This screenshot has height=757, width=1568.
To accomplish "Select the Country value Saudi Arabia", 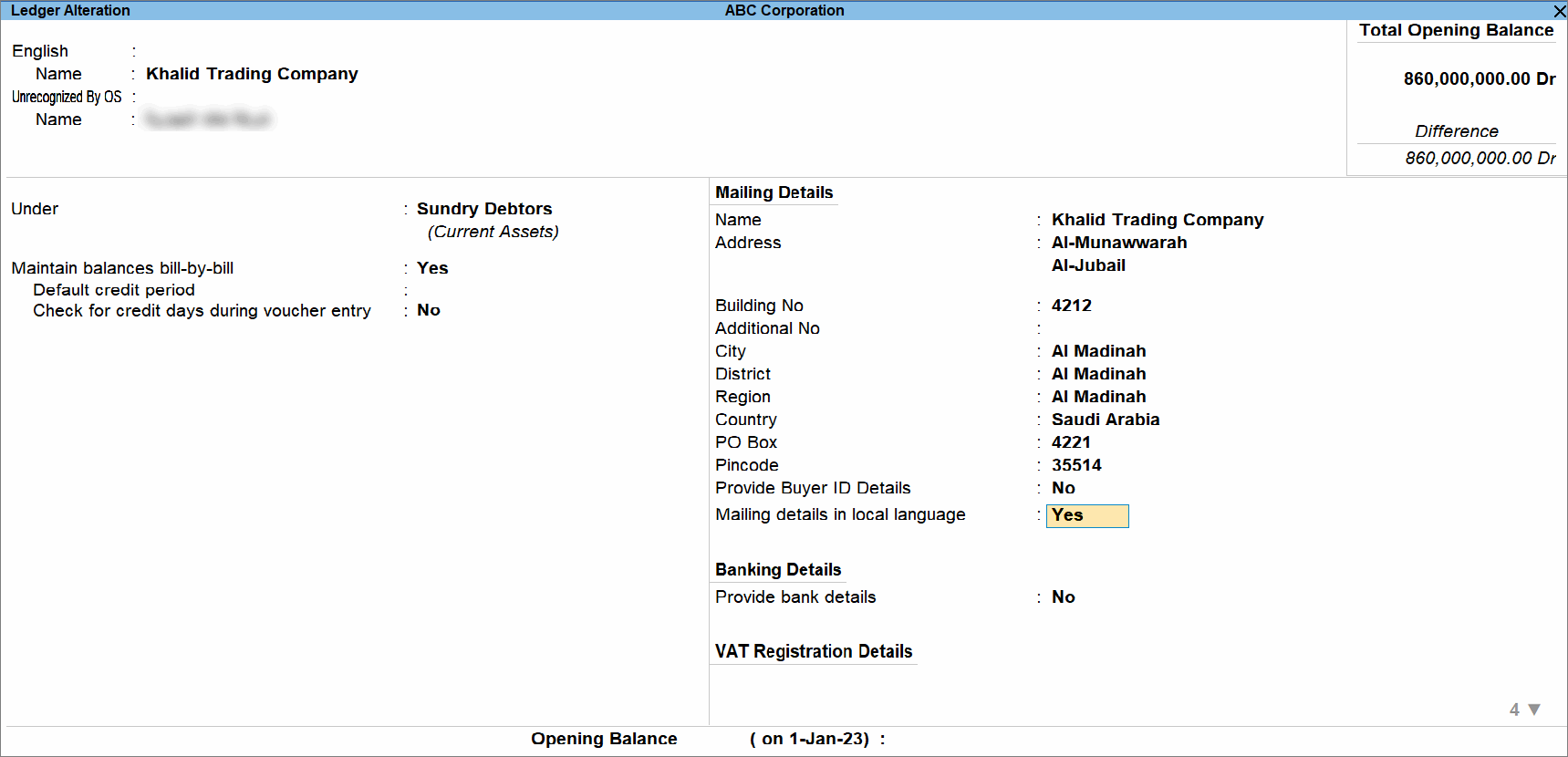I will coord(1106,420).
